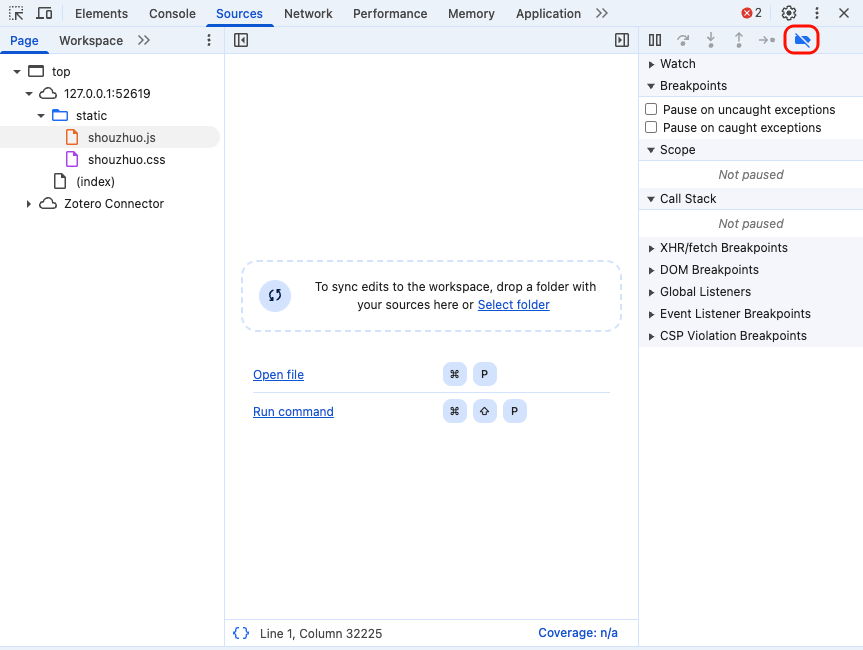Click the deactivate breakpoints icon
Image resolution: width=863 pixels, height=650 pixels.
tap(802, 40)
